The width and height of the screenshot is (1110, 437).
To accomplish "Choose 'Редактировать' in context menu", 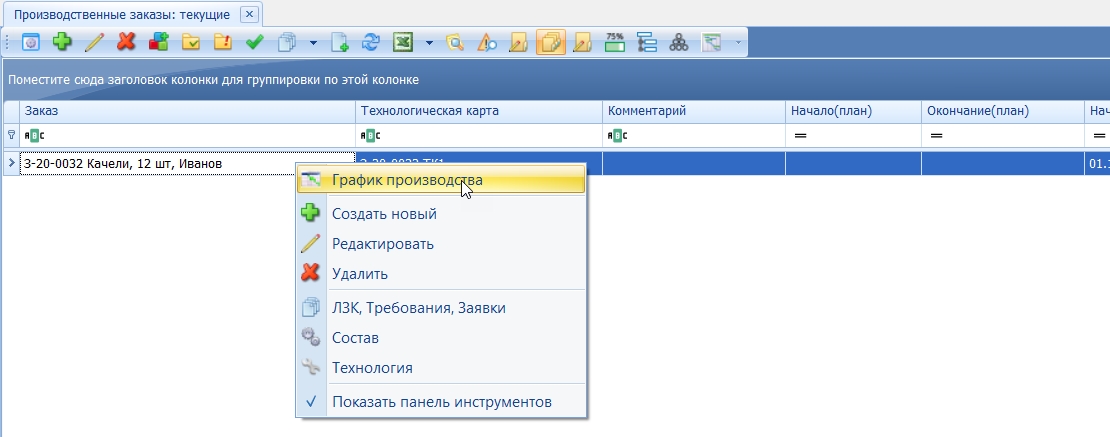I will tap(441, 244).
